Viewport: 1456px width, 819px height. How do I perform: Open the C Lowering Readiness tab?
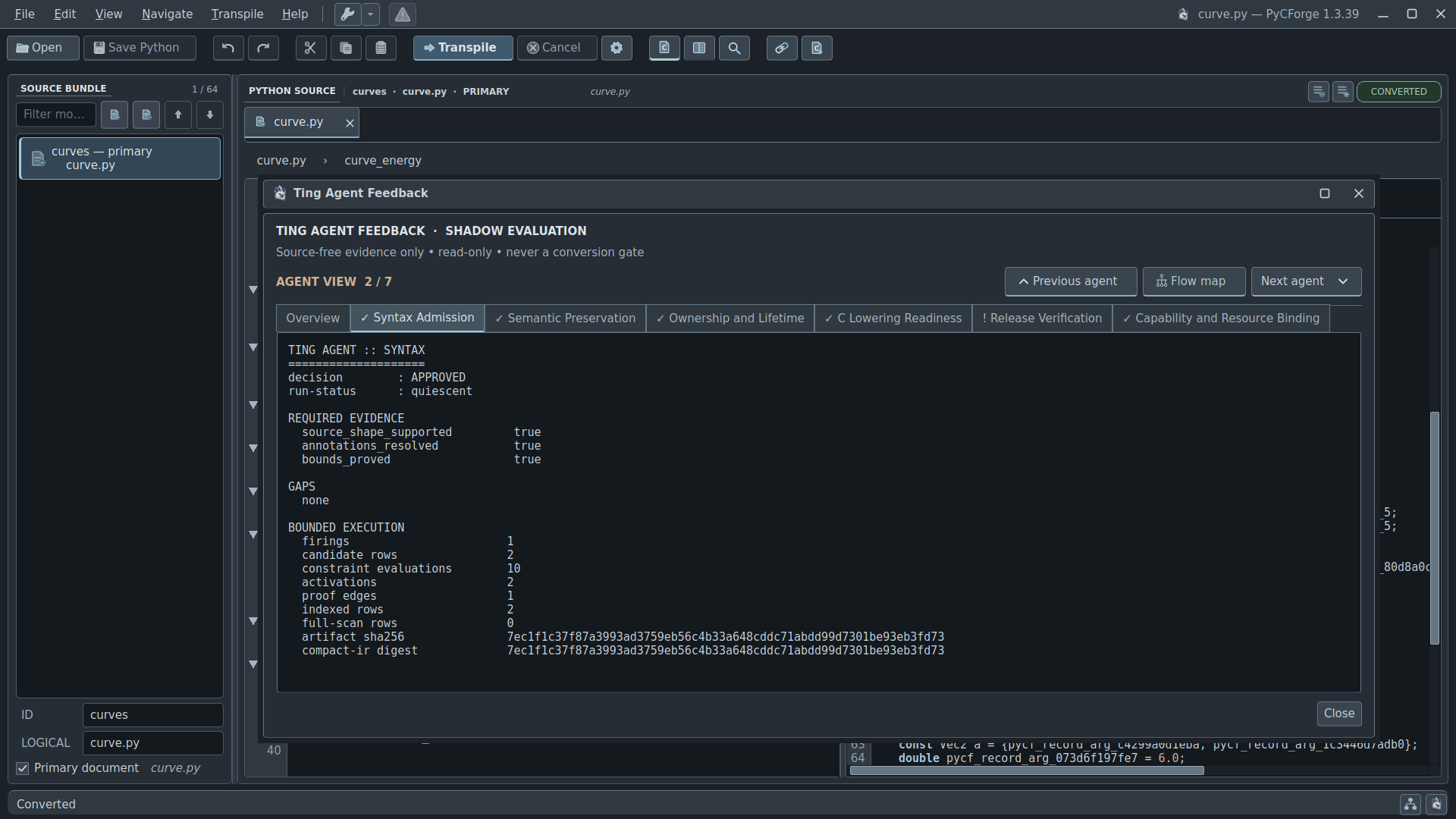[893, 318]
